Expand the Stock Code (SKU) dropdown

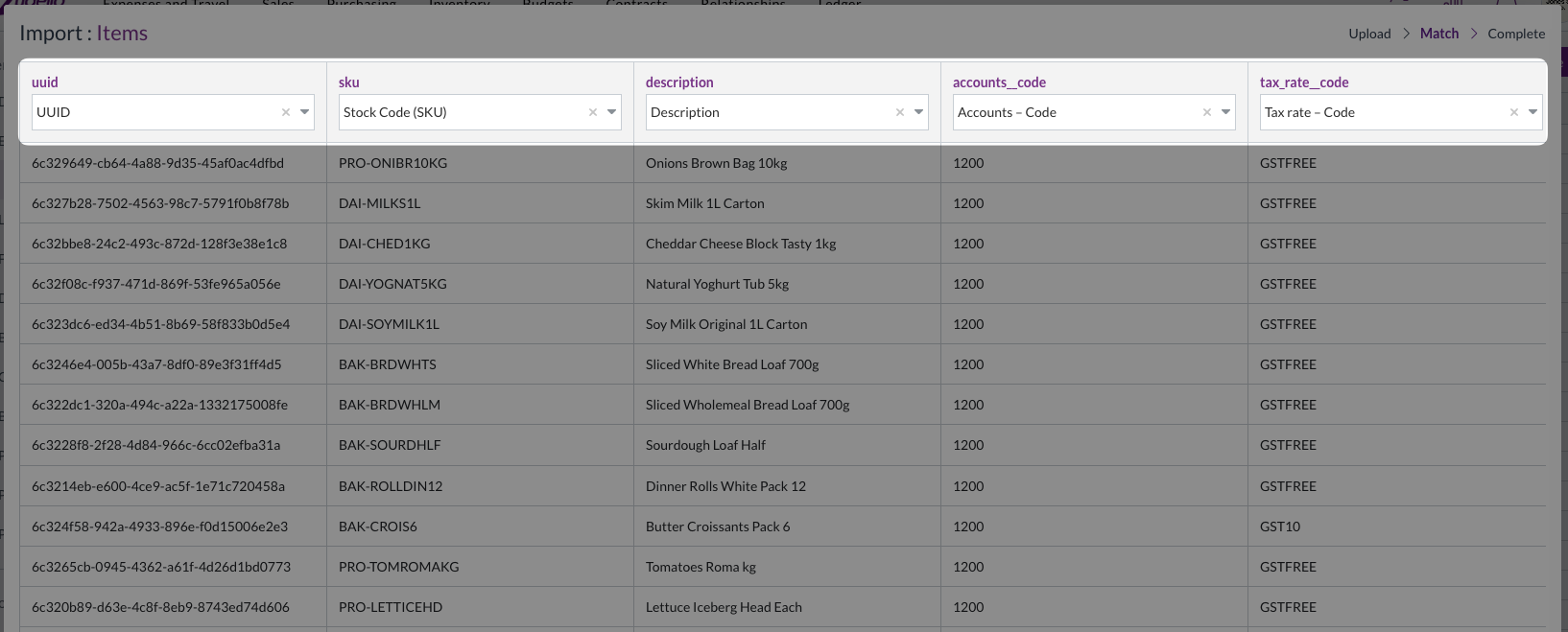coord(612,112)
